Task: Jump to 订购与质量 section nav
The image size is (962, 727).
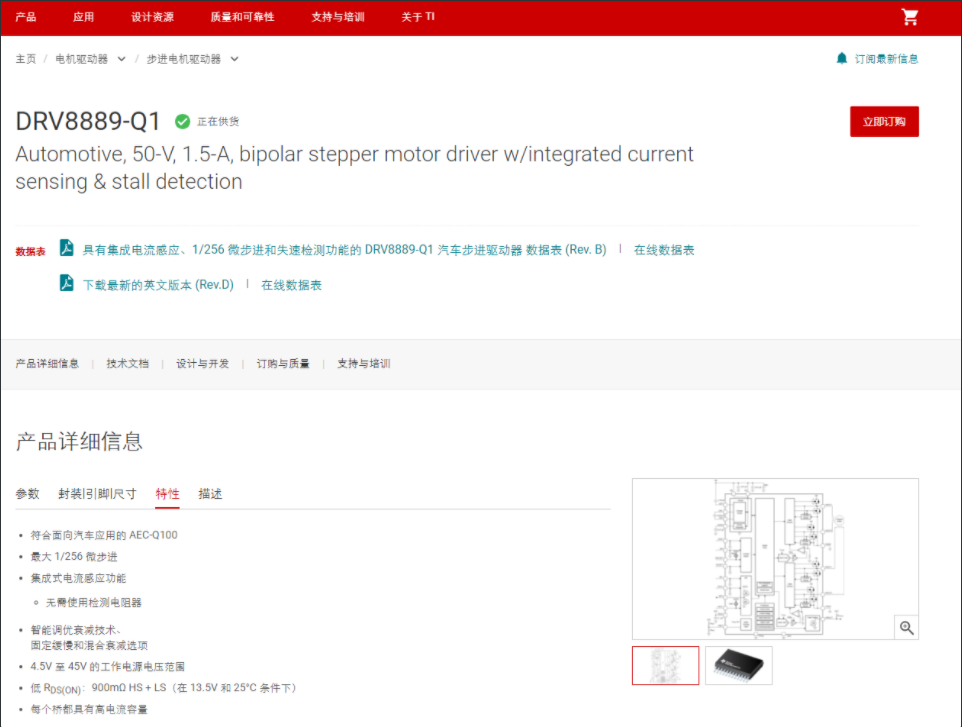Action: coord(283,364)
